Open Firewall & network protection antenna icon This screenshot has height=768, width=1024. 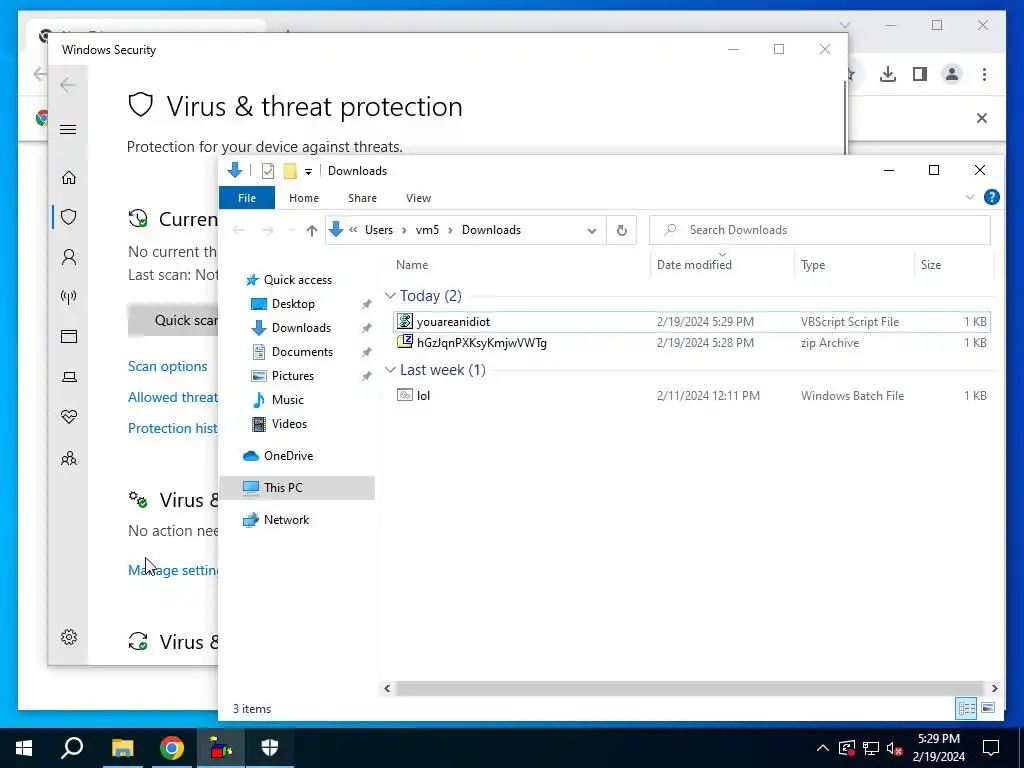click(69, 297)
